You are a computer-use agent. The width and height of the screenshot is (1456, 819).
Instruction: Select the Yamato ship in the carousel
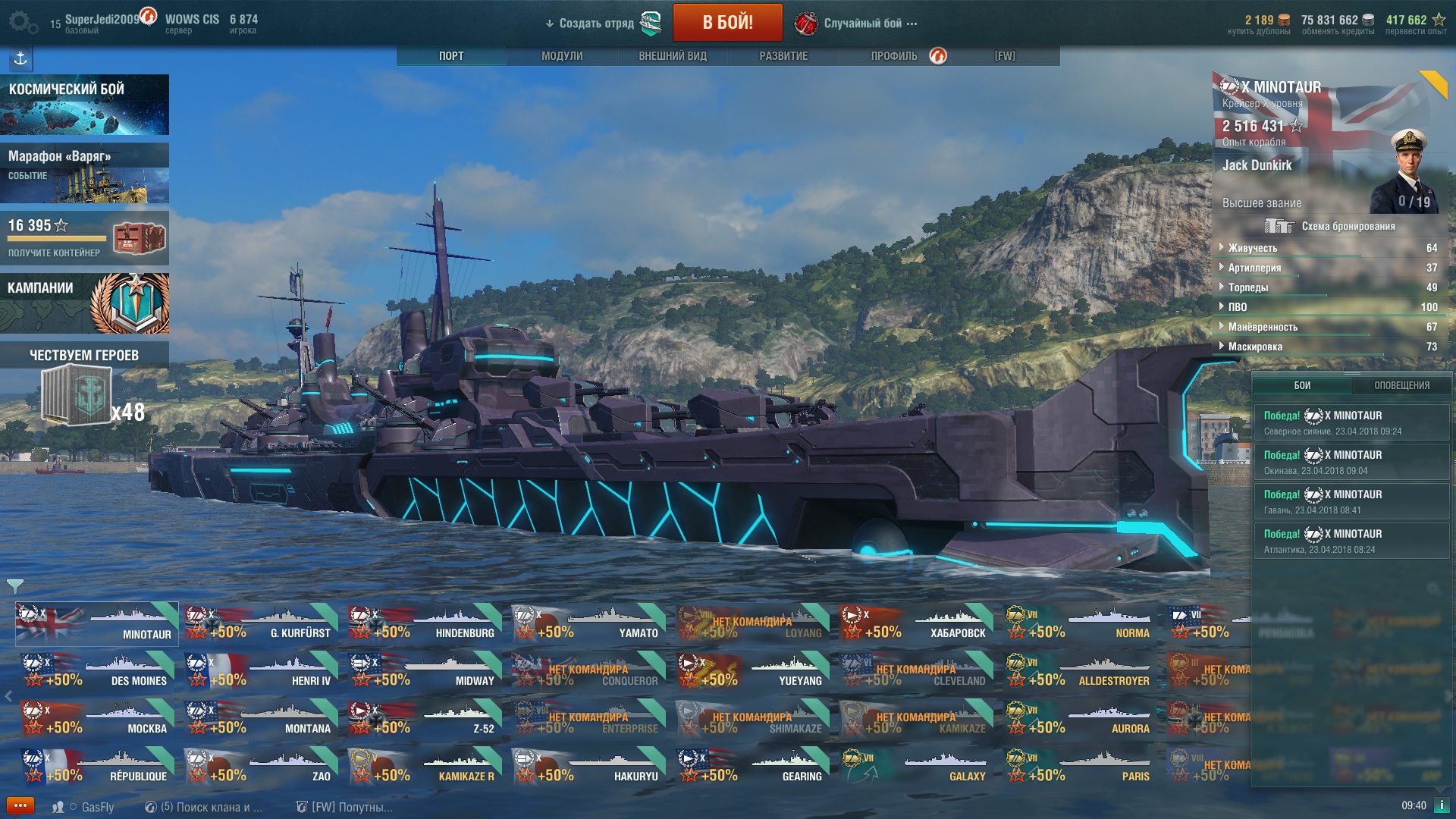click(x=588, y=623)
